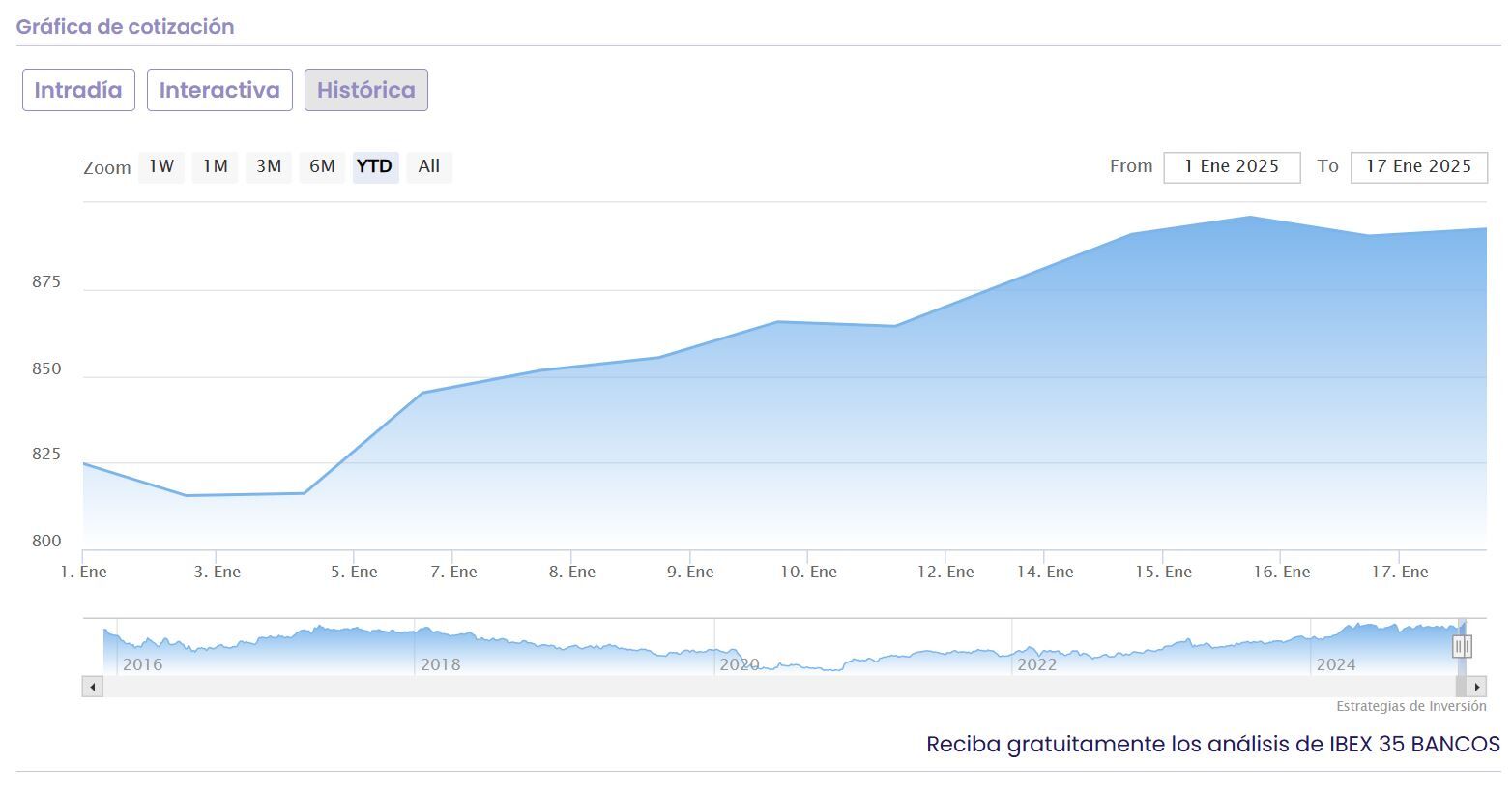Click the 16. Ene axis label
The height and width of the screenshot is (794, 1512).
point(1282,572)
